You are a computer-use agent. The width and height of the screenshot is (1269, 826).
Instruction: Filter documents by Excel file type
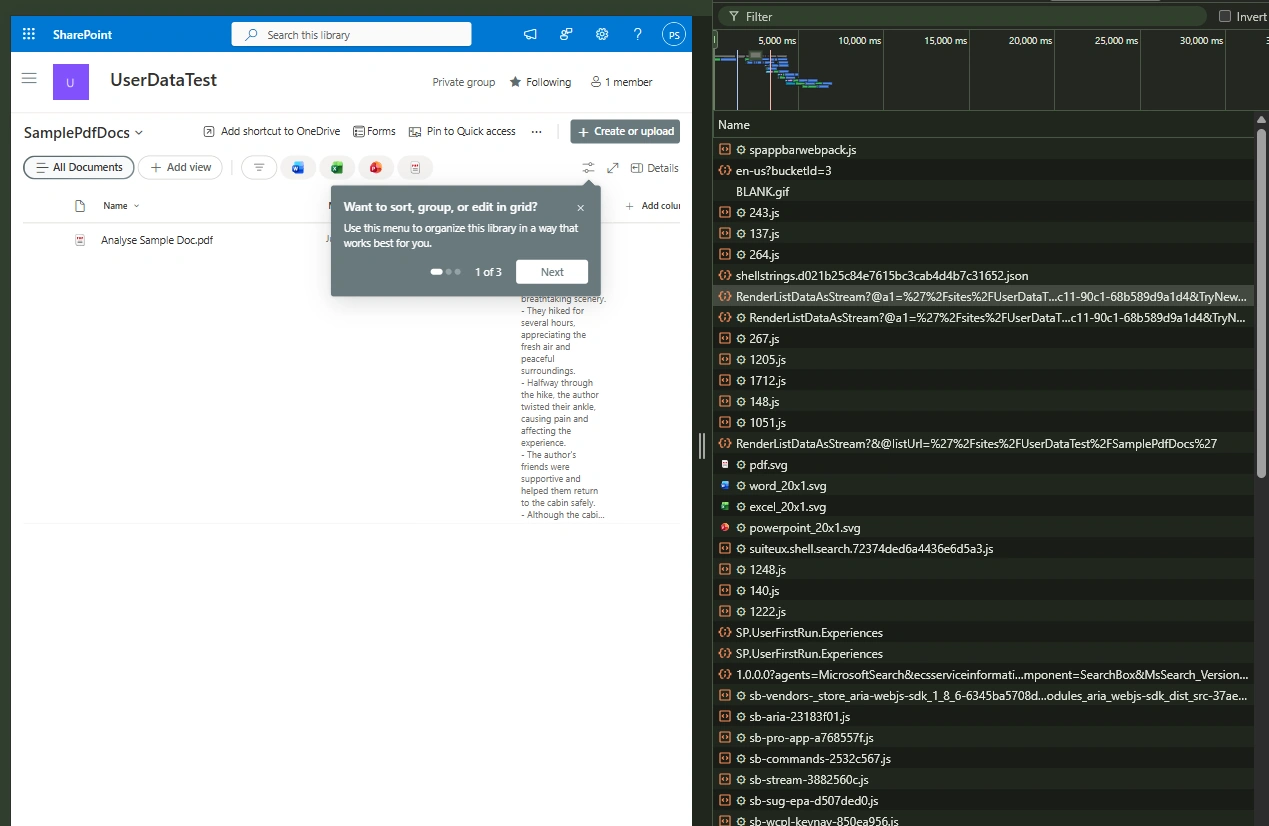337,168
